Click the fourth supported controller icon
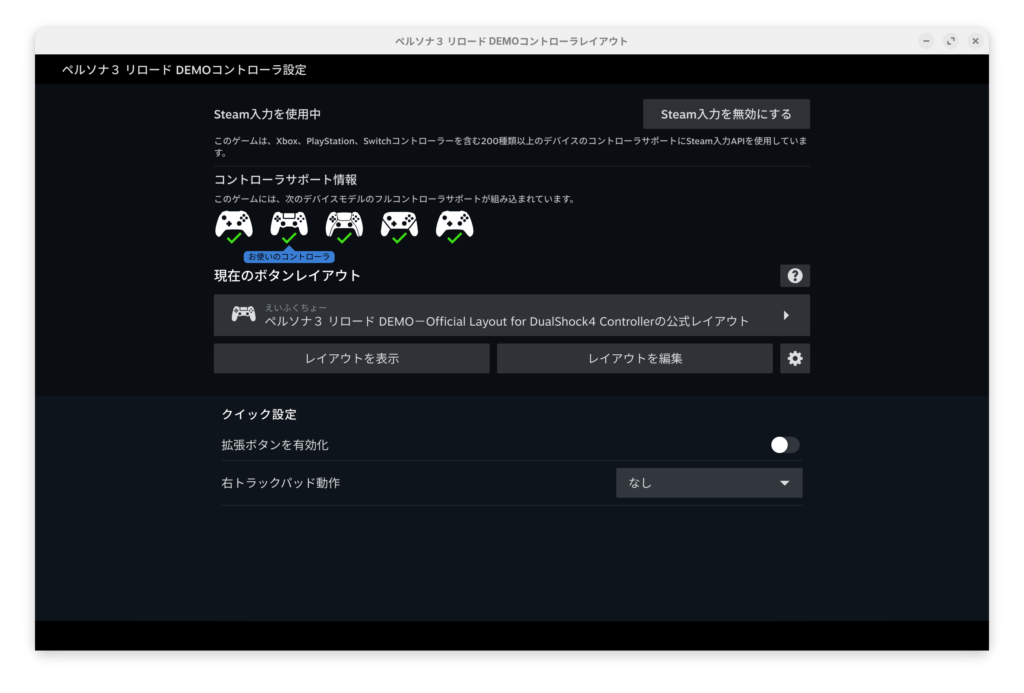 [399, 223]
